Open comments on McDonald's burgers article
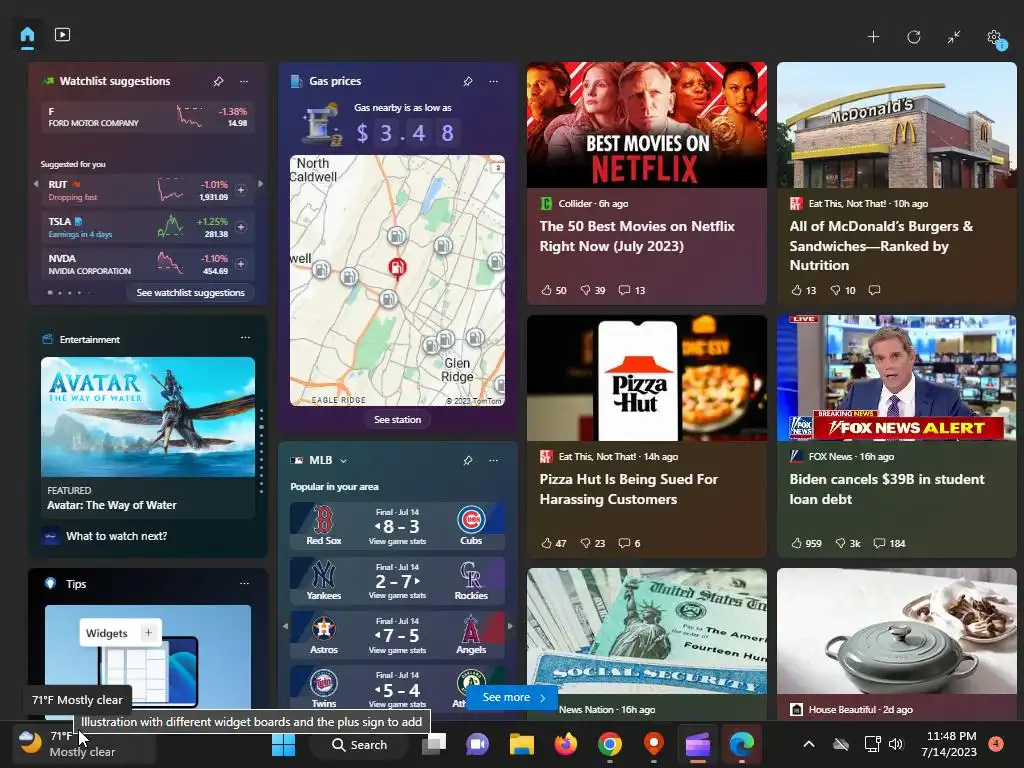This screenshot has height=768, width=1024. pos(874,290)
